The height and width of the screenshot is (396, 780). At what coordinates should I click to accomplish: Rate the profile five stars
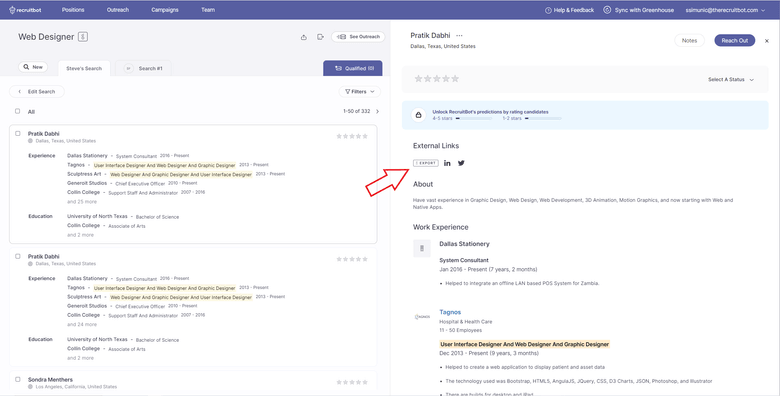(455, 79)
